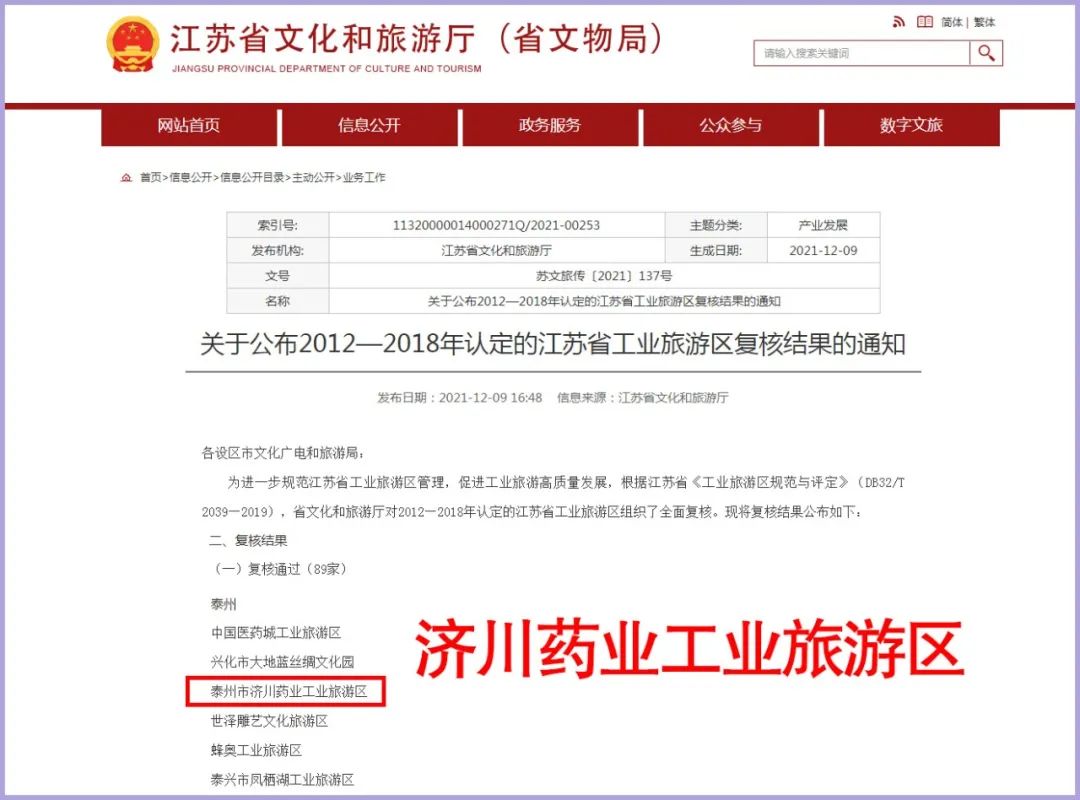Open the 网站首页 menu tab
This screenshot has height=800, width=1080.
click(189, 125)
